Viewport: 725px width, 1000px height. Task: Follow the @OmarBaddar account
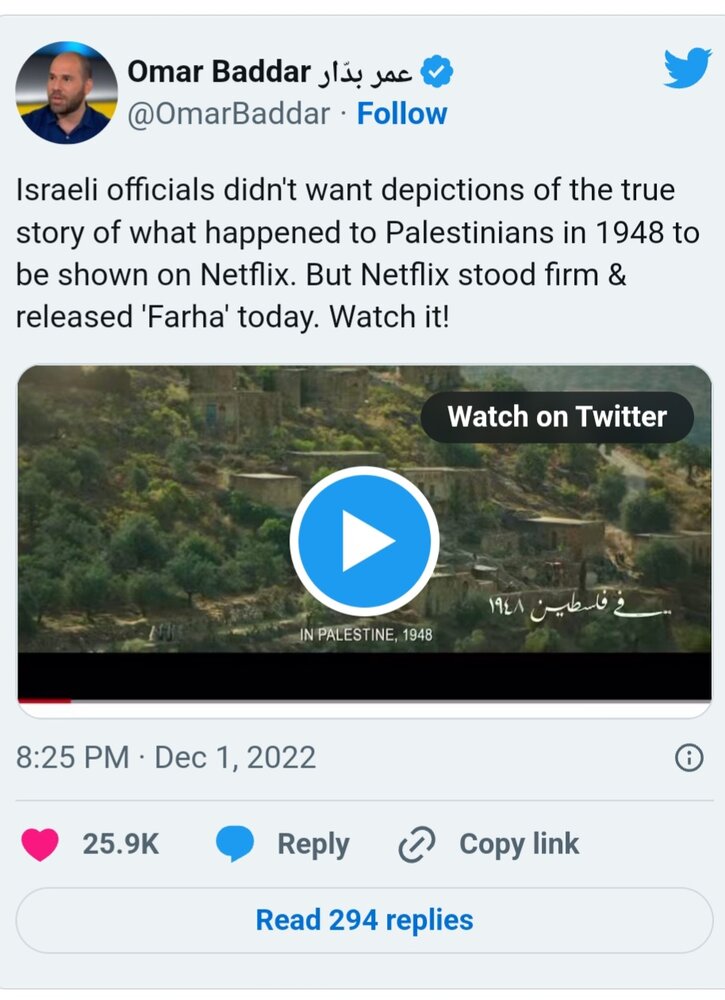[x=401, y=114]
